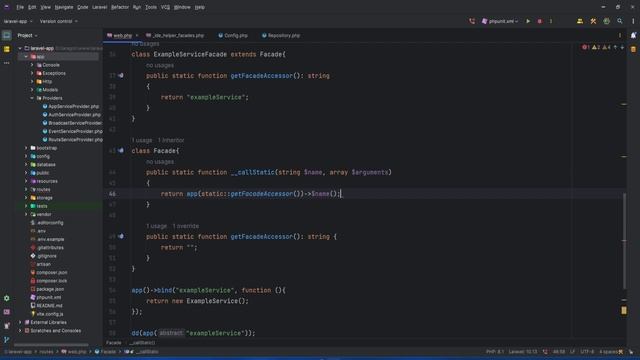
Task: Click project panel horizontal scrollbar
Action: pyautogui.click(x=51, y=344)
